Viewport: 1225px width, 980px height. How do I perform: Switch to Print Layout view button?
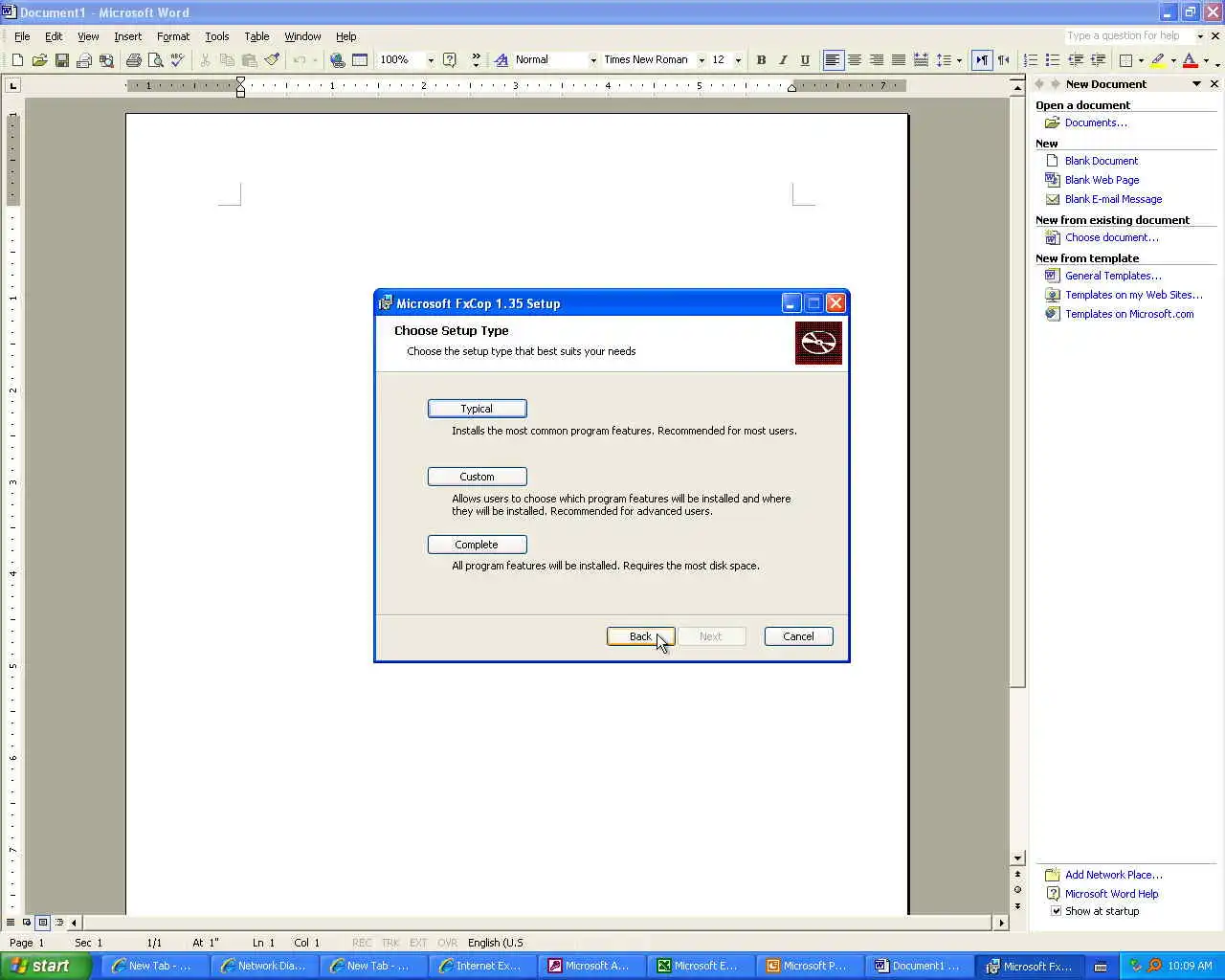43,923
